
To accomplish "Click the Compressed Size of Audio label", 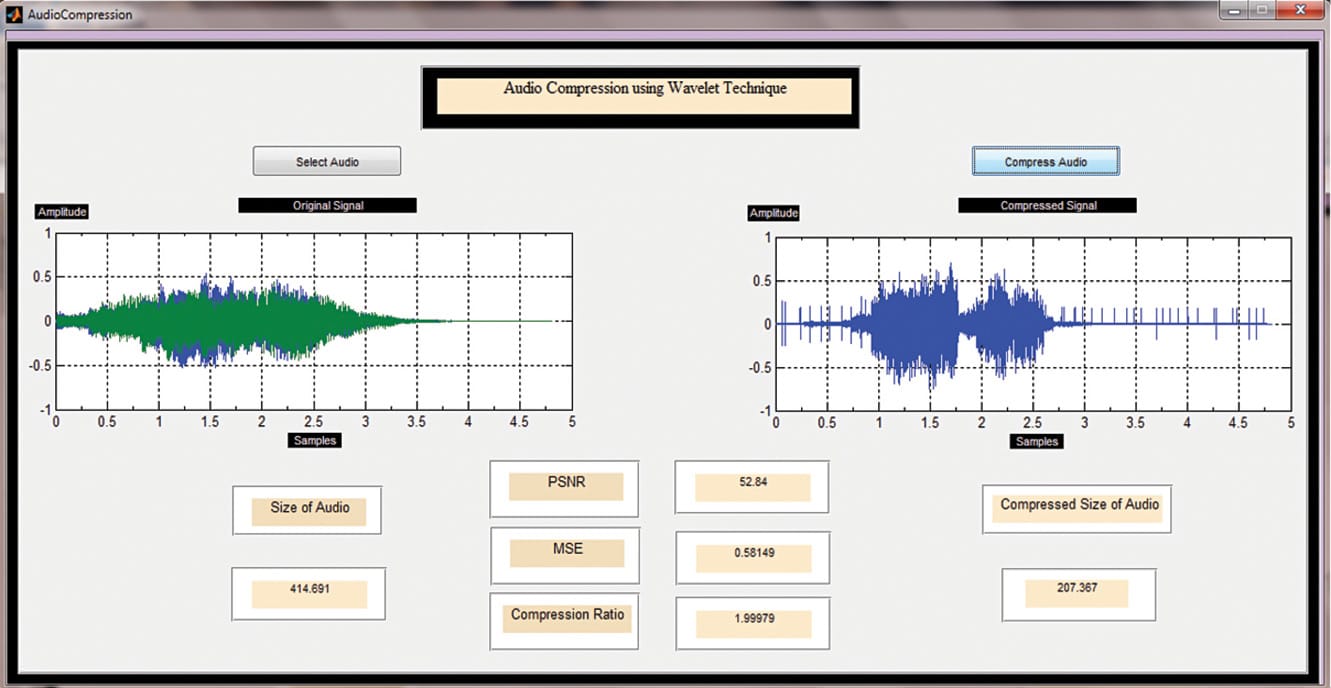I will coord(1077,506).
